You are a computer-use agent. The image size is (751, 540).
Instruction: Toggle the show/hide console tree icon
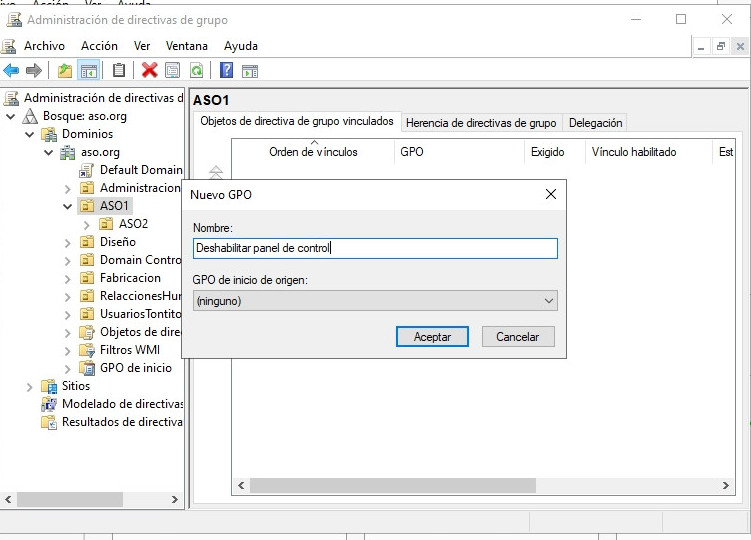(89, 70)
